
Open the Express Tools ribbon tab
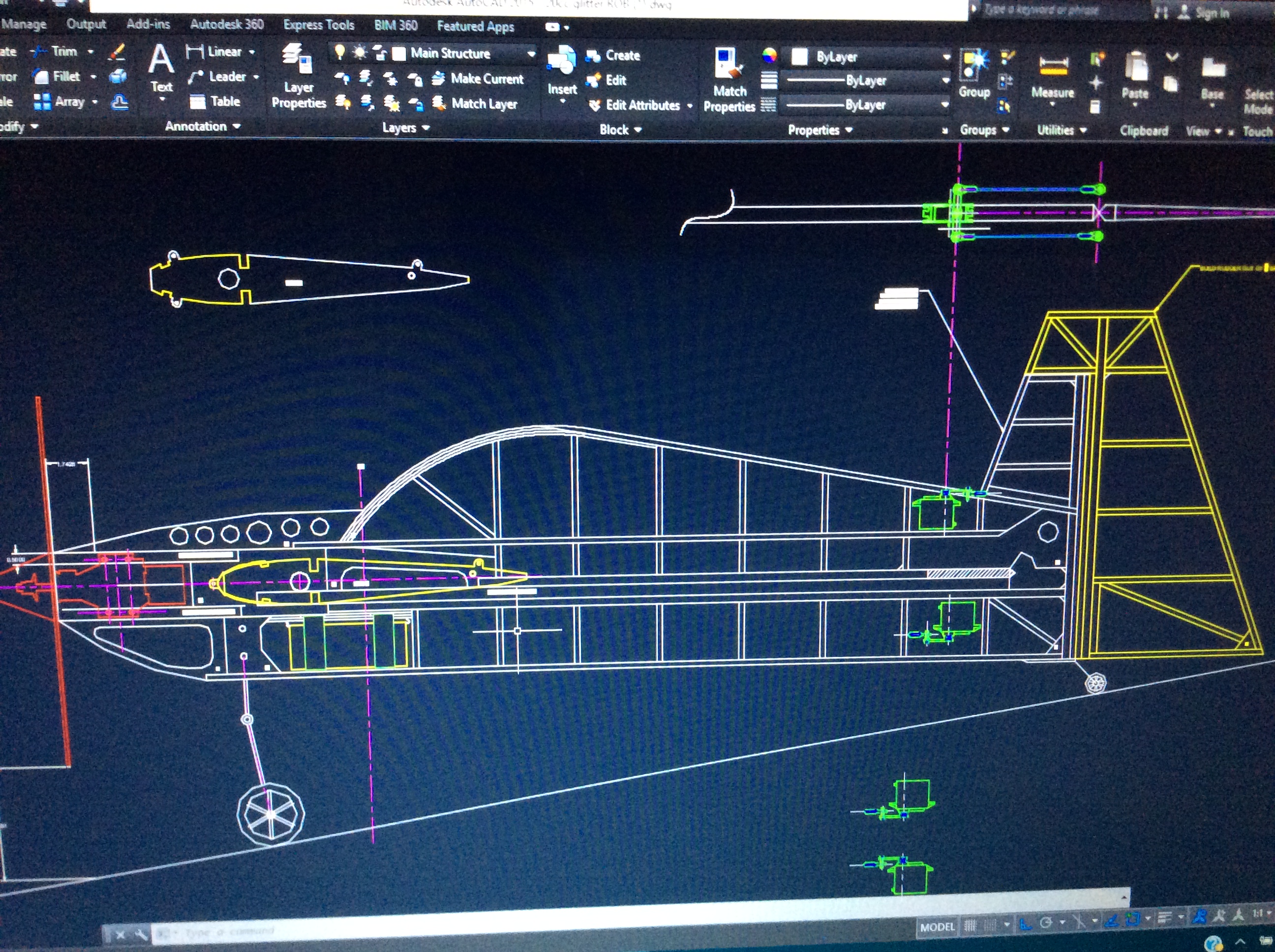318,25
